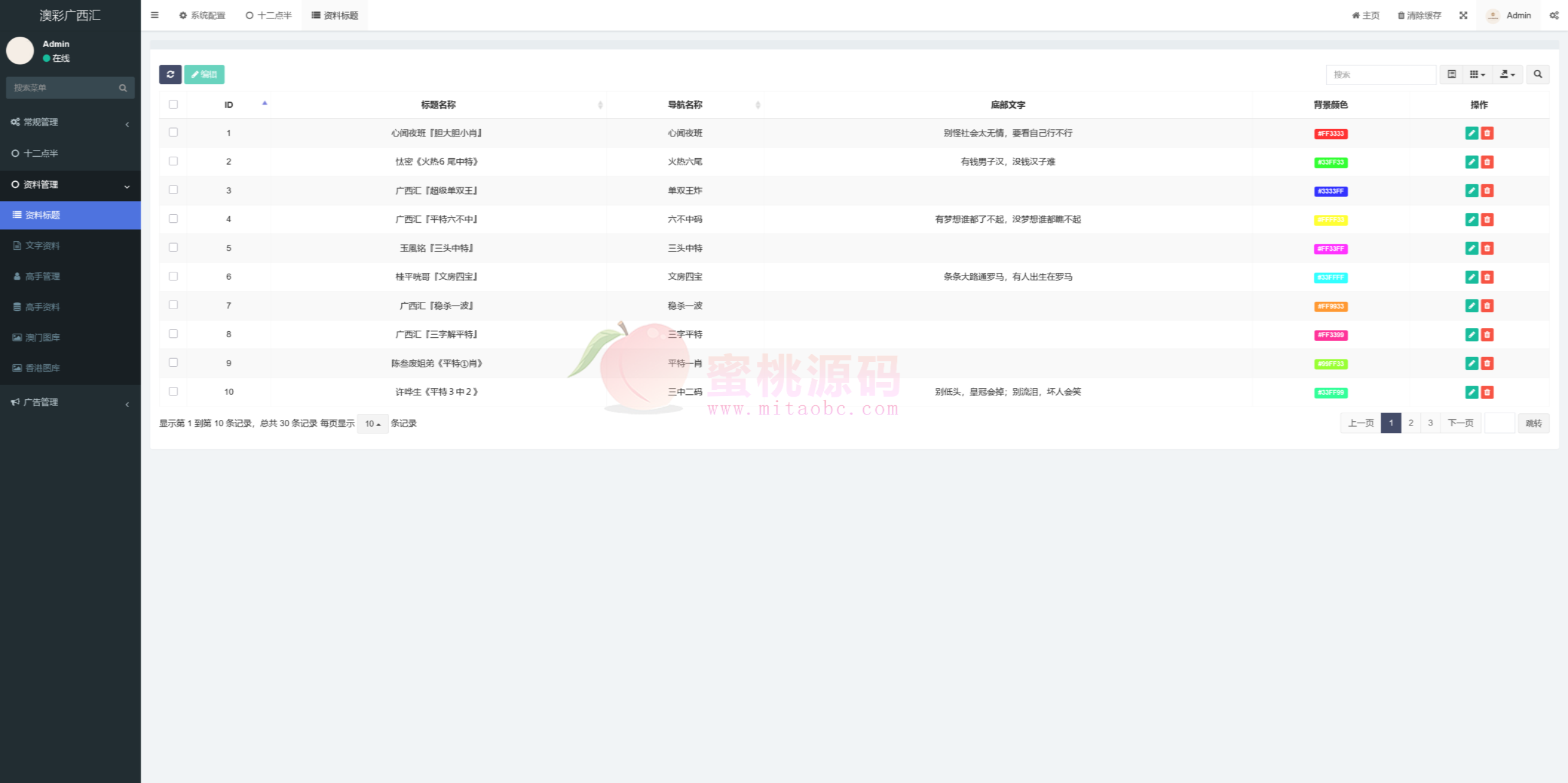This screenshot has width=1568, height=783.
Task: Toggle the select-all header checkbox
Action: click(x=173, y=104)
